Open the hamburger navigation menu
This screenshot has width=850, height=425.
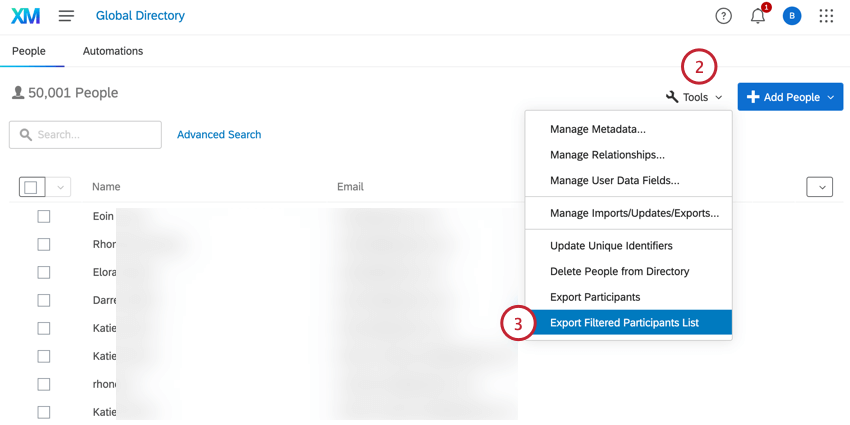(x=66, y=16)
